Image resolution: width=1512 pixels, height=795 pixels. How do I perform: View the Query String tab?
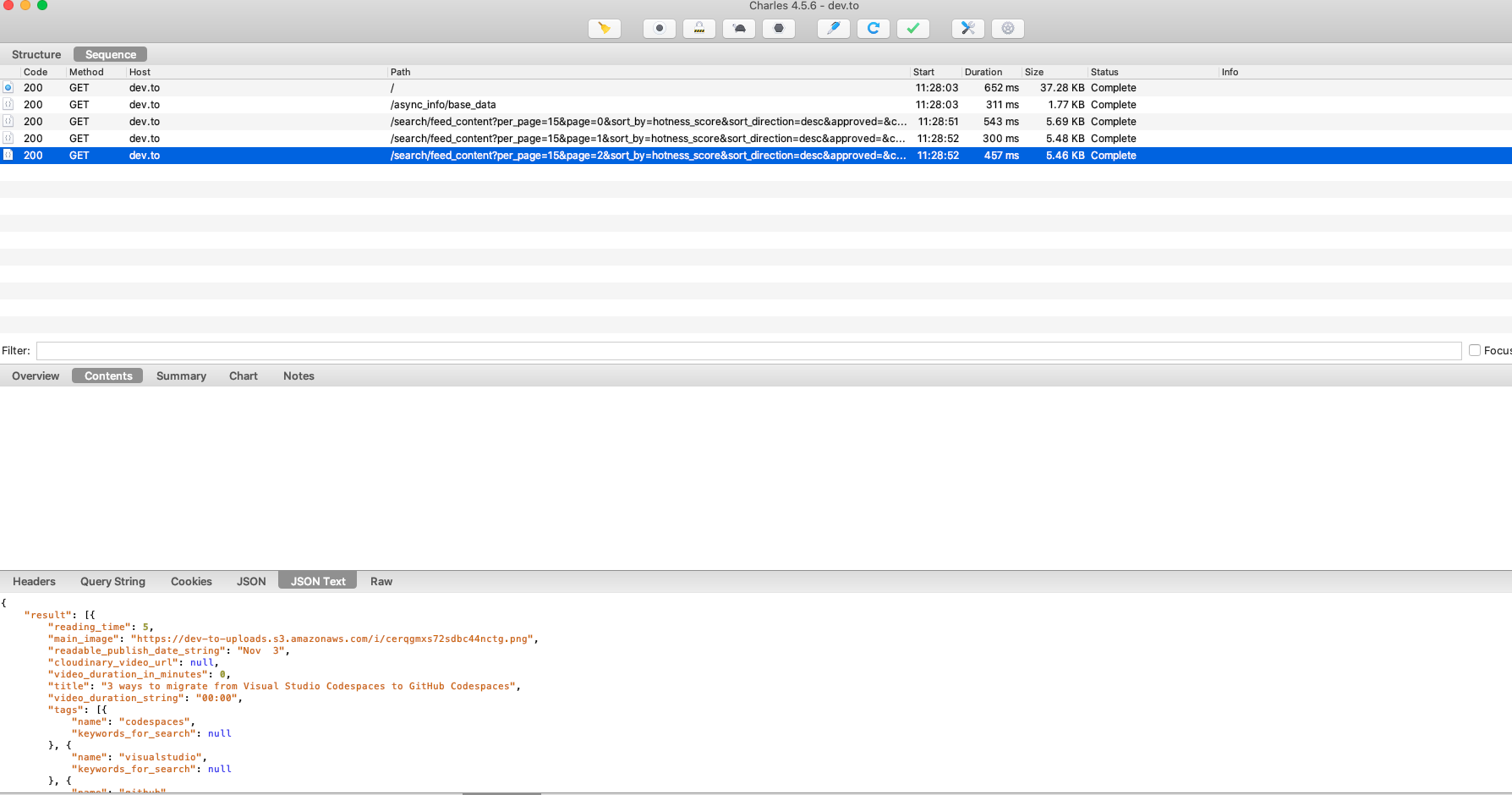click(112, 581)
